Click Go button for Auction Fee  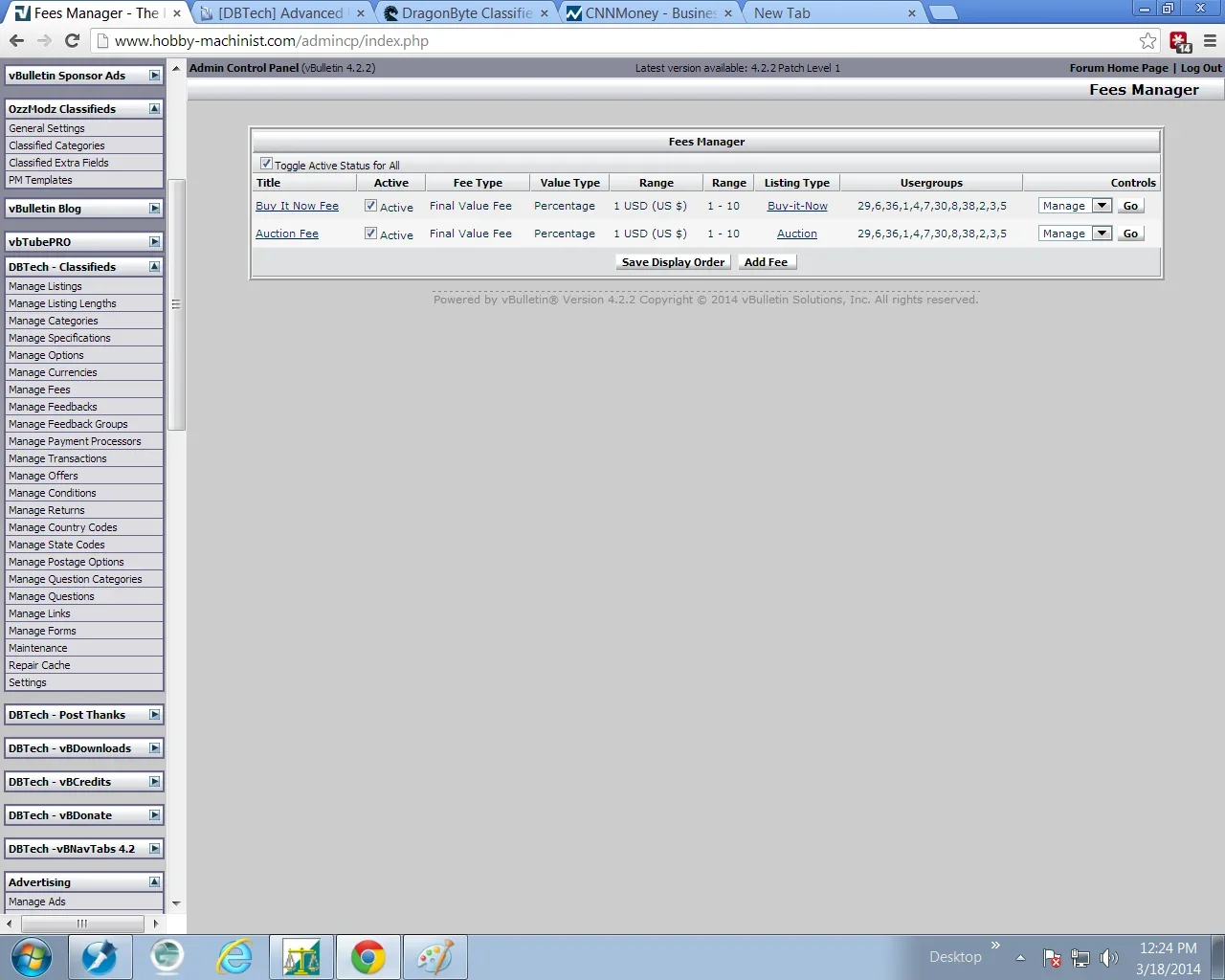coord(1130,234)
